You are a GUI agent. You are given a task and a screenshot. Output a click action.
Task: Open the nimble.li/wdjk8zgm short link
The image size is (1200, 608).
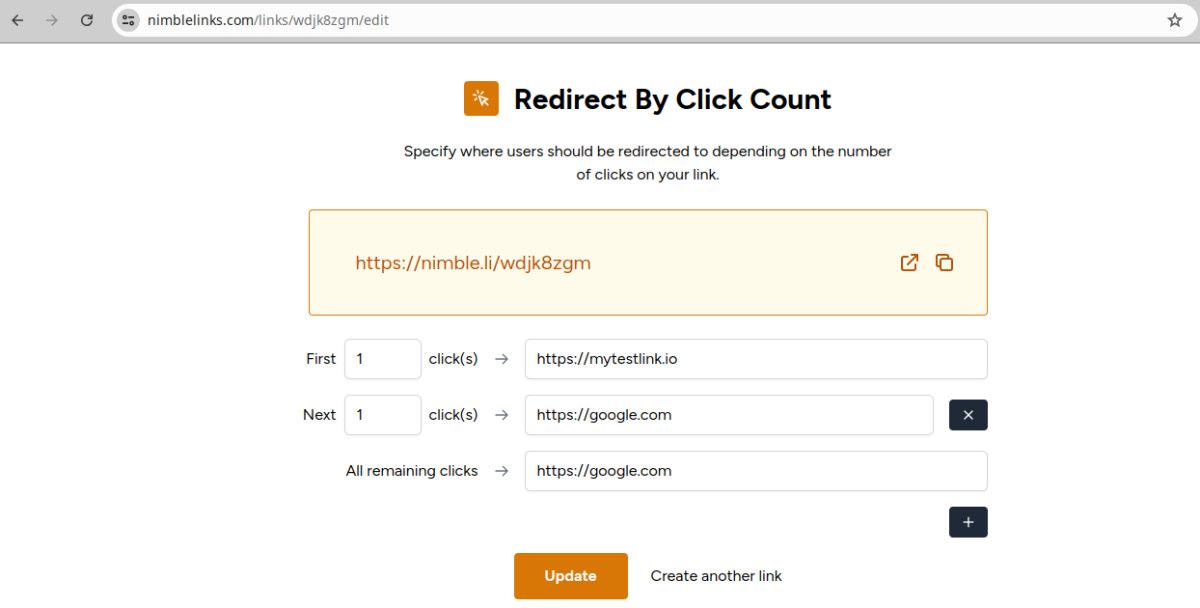pos(473,263)
